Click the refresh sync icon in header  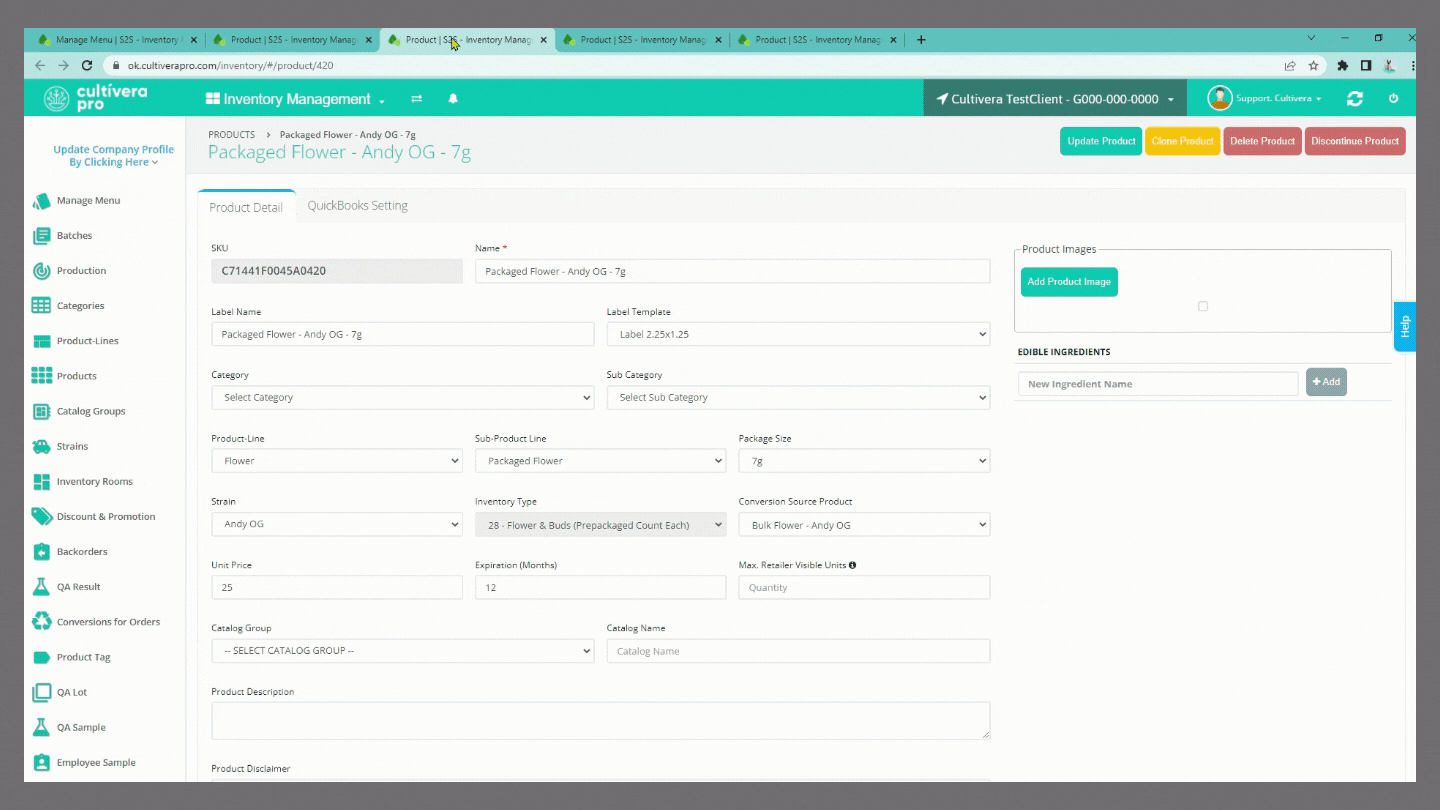click(1355, 99)
